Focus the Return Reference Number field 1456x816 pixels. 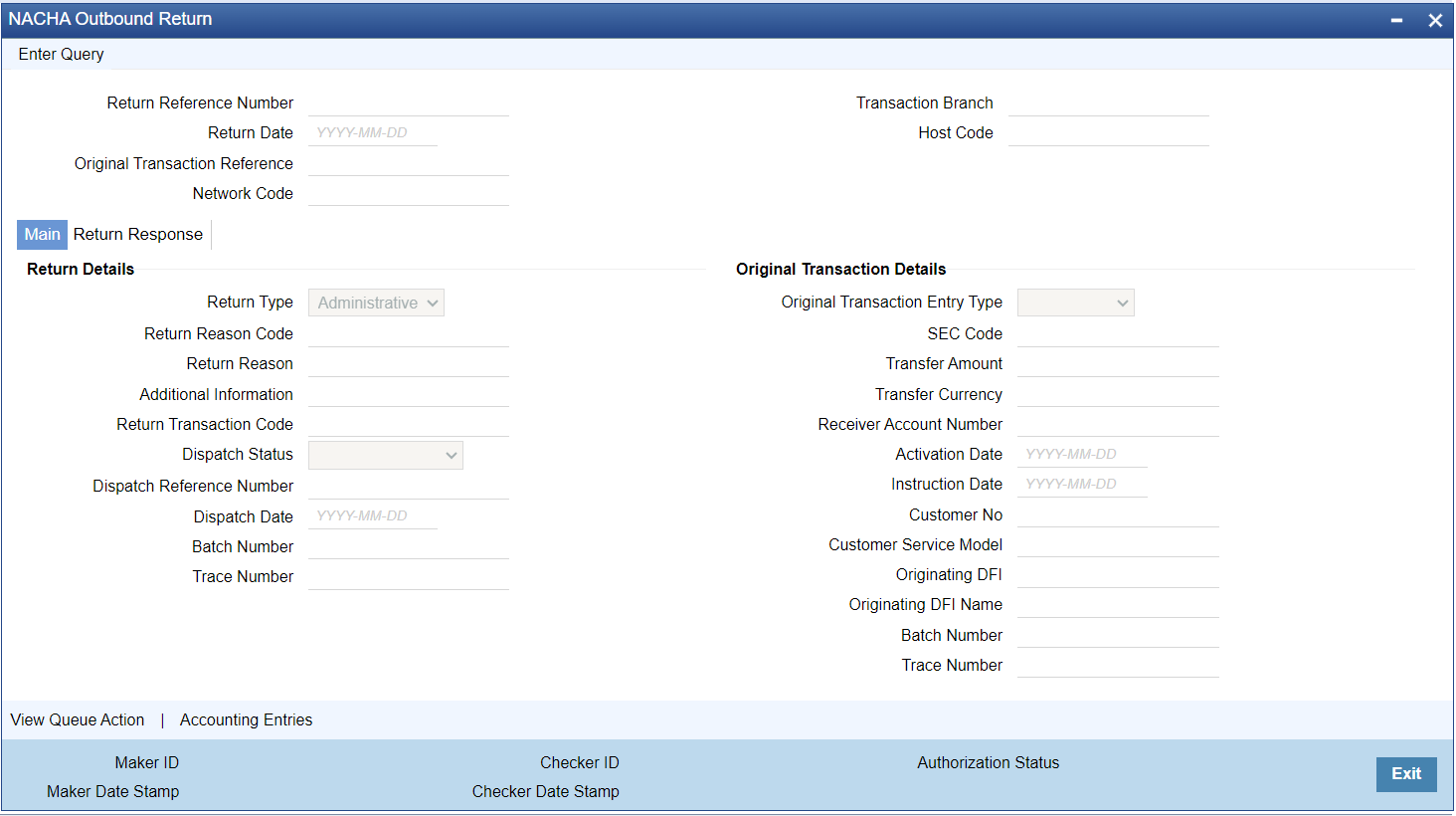(409, 103)
